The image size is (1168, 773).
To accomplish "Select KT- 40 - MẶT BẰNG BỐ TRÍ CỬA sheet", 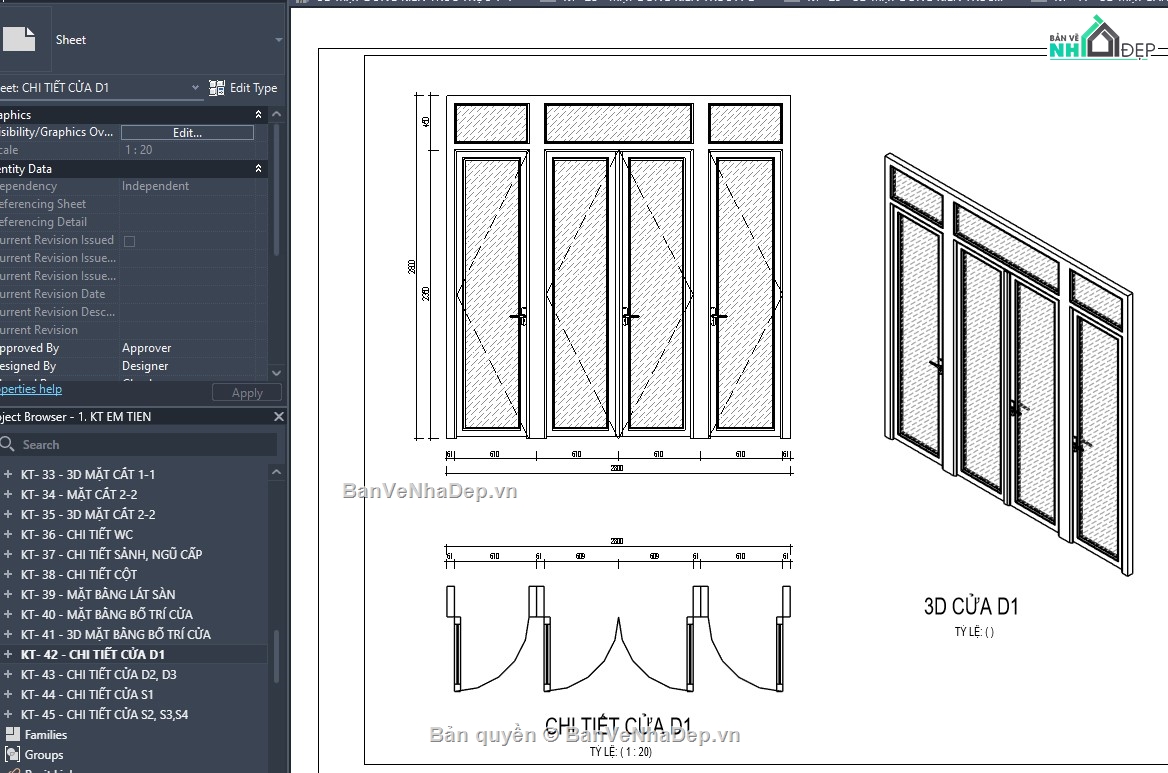I will click(x=107, y=614).
